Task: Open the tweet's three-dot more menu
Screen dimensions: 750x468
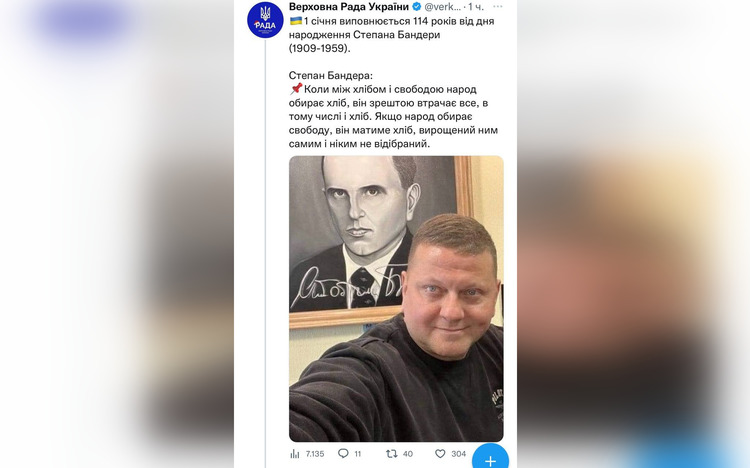Action: [x=498, y=7]
